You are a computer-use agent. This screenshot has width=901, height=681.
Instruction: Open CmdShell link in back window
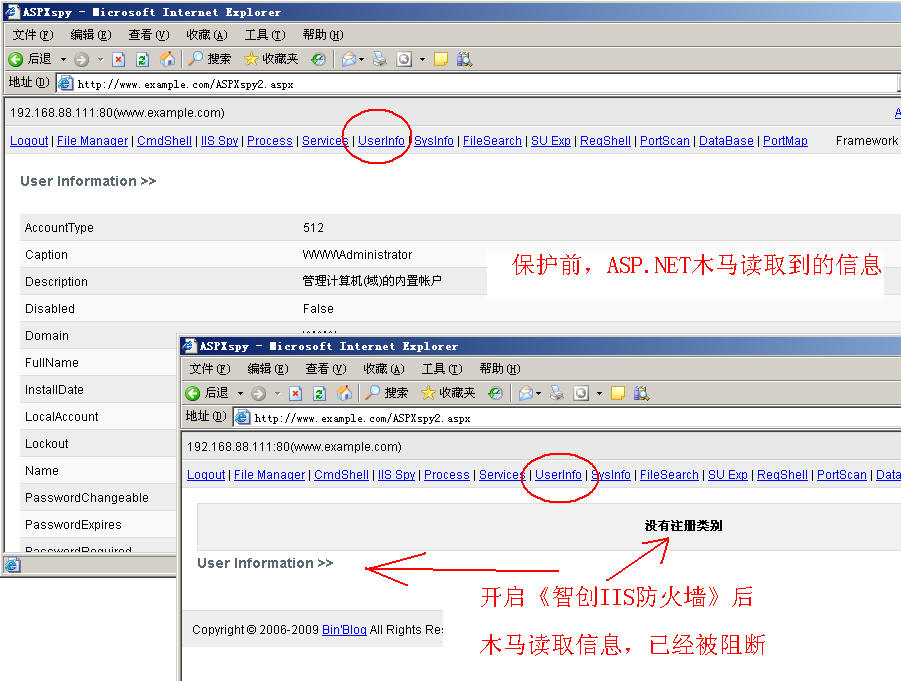point(164,141)
